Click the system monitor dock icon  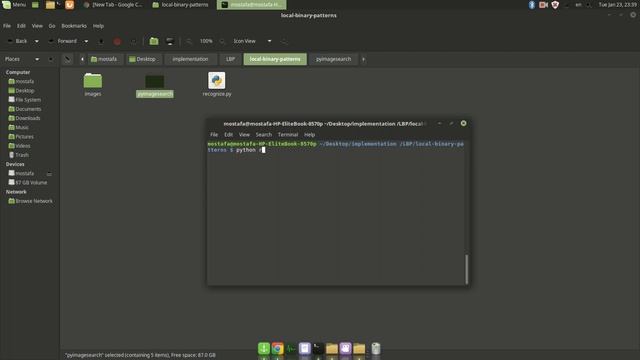291,348
